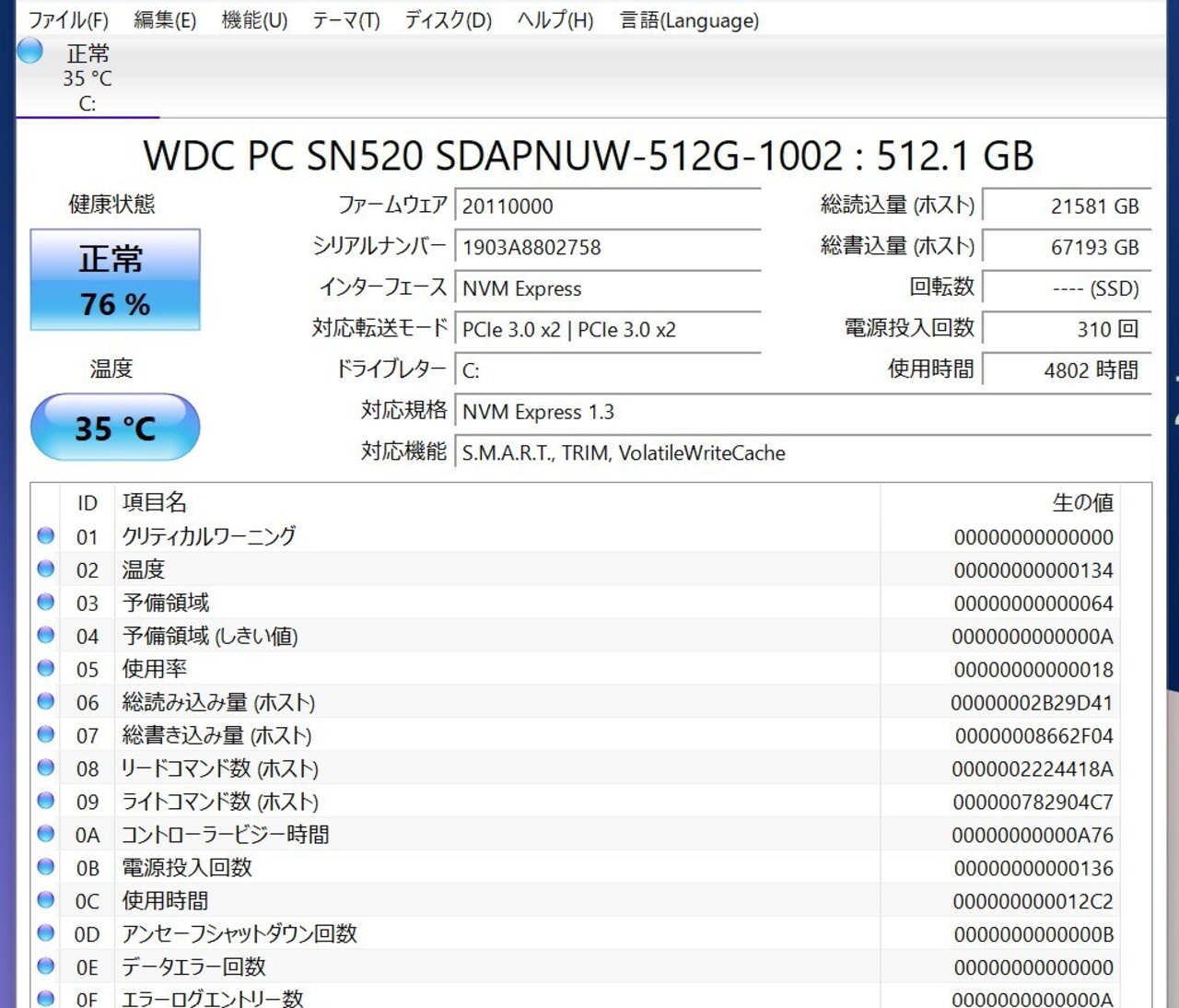Open the 編集(E) menu

coord(165,20)
